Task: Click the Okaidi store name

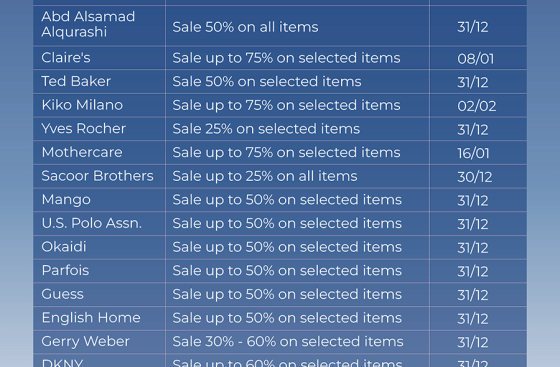Action: 64,247
